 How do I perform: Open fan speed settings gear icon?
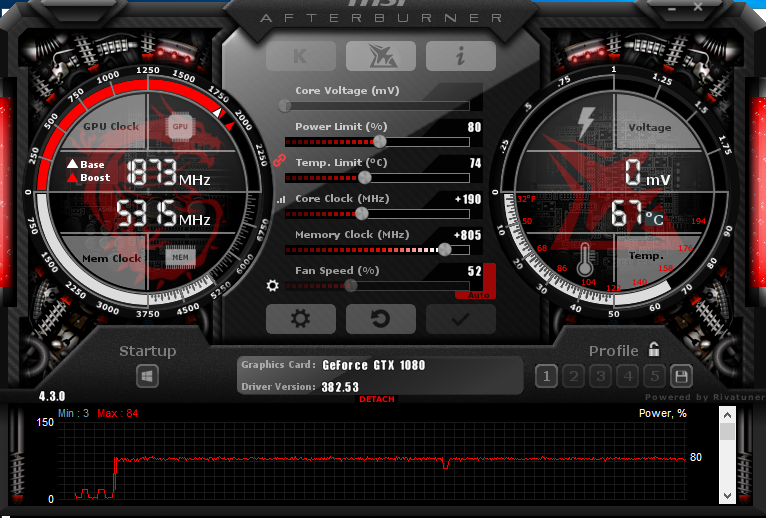click(x=273, y=285)
